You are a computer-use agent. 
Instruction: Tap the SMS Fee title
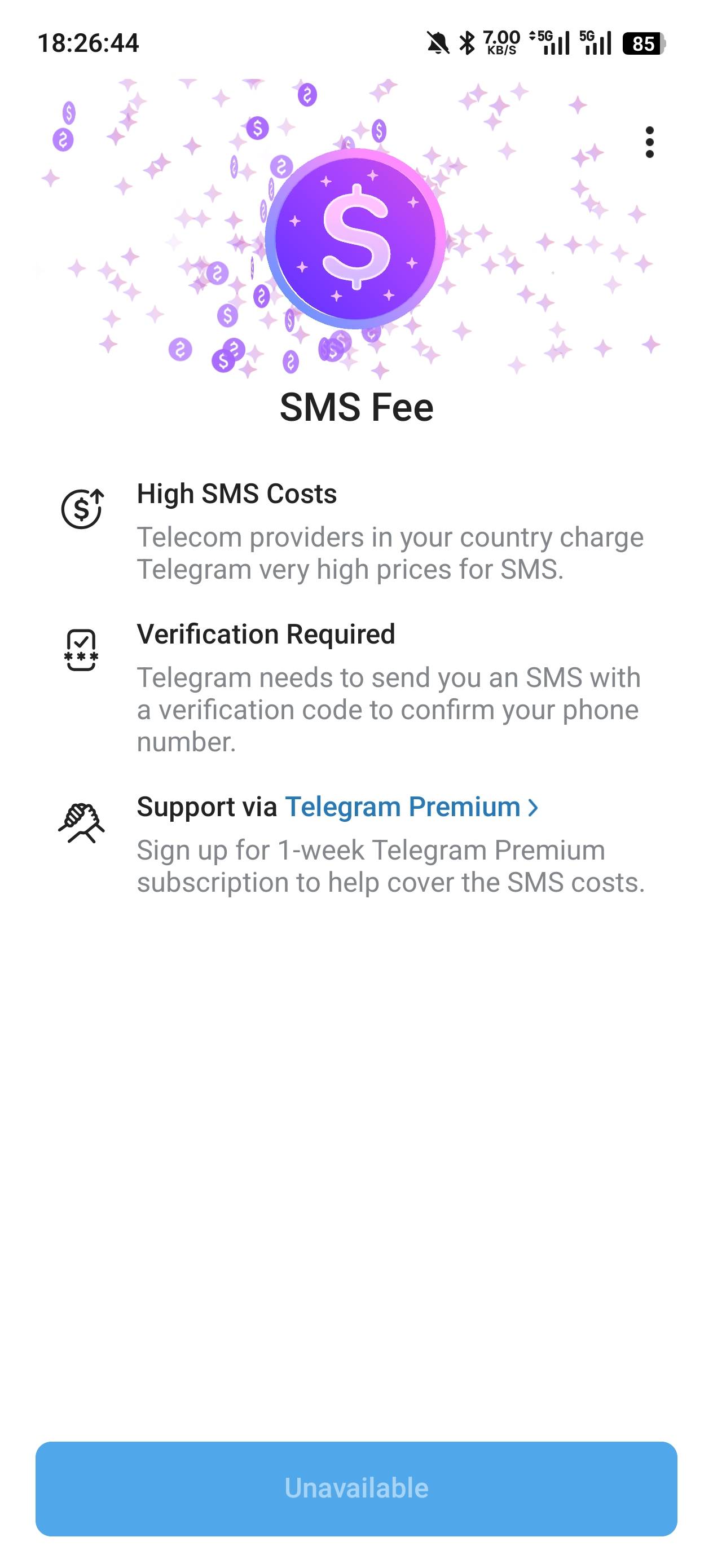point(356,407)
